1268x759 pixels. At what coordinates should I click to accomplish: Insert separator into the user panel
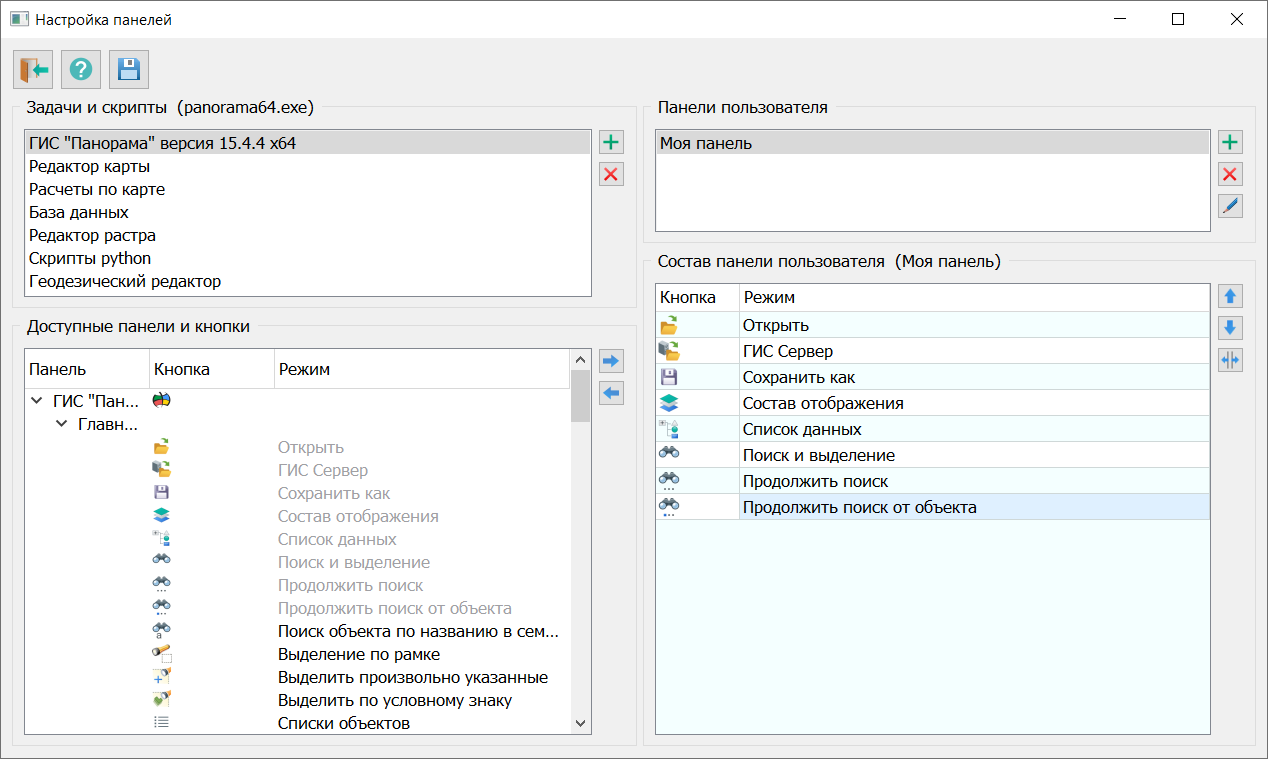pyautogui.click(x=1230, y=360)
